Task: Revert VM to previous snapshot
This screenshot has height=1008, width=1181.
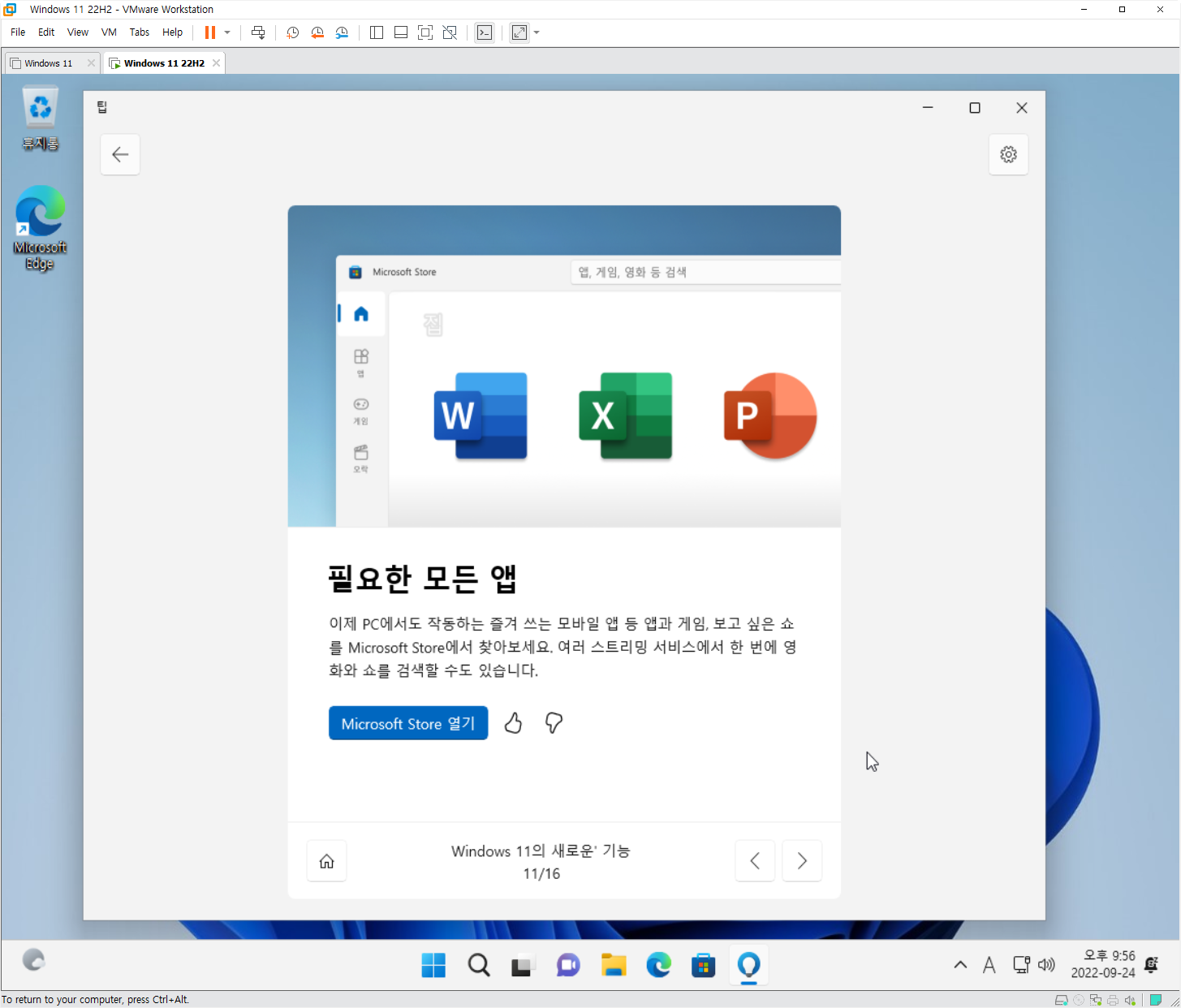Action: pyautogui.click(x=317, y=32)
